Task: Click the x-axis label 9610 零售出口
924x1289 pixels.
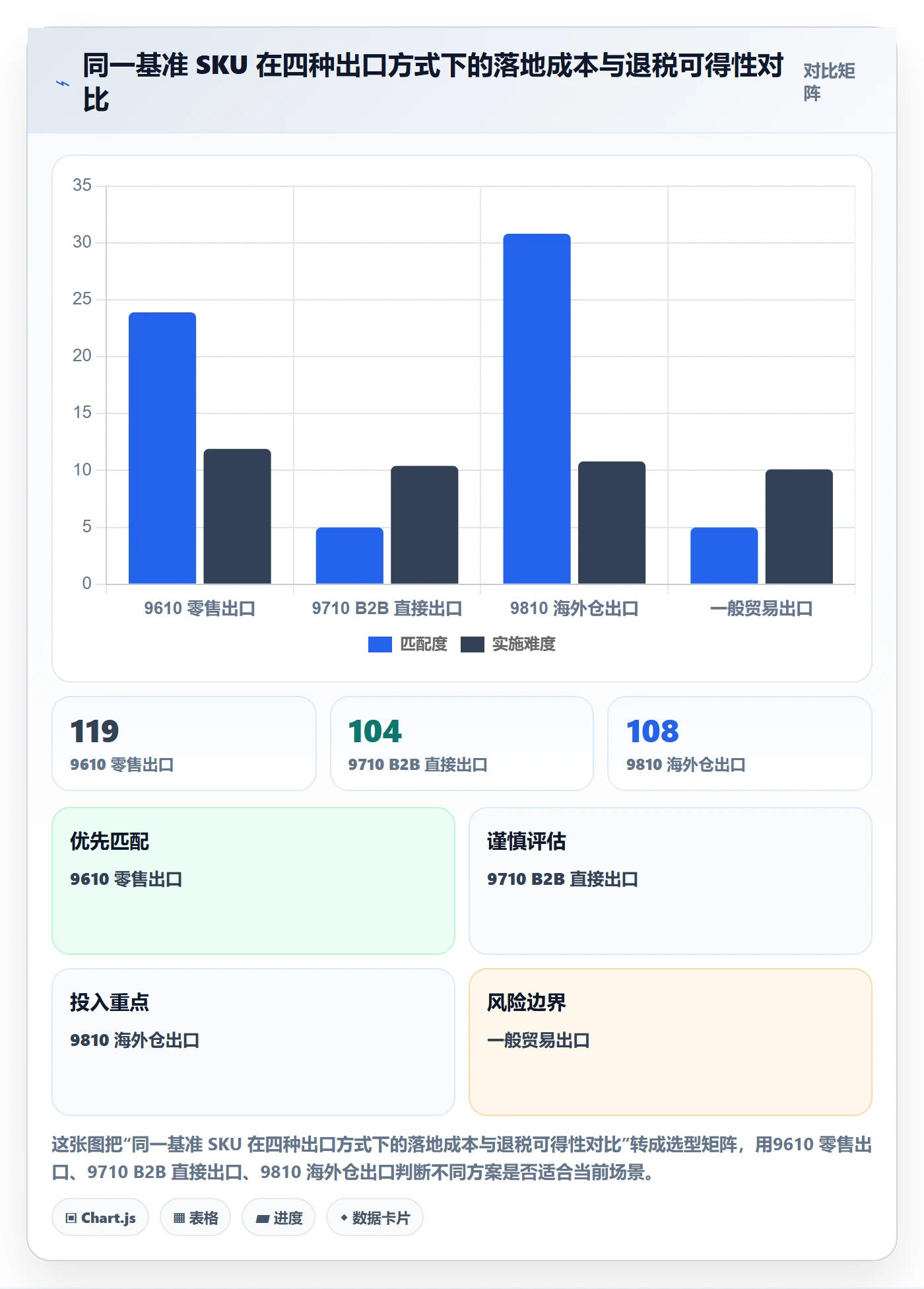Action: [199, 608]
